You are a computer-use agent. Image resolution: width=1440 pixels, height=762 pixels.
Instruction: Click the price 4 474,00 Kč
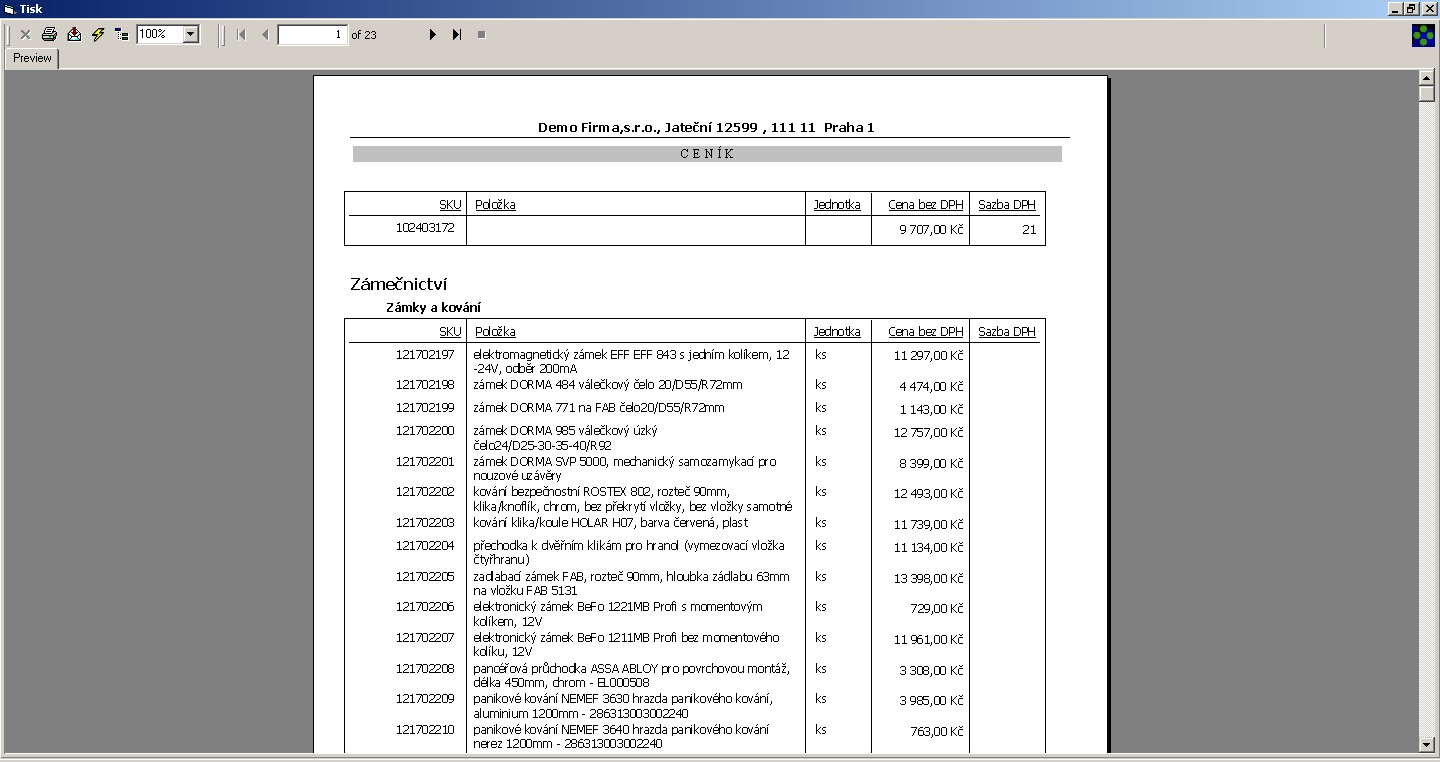click(931, 386)
